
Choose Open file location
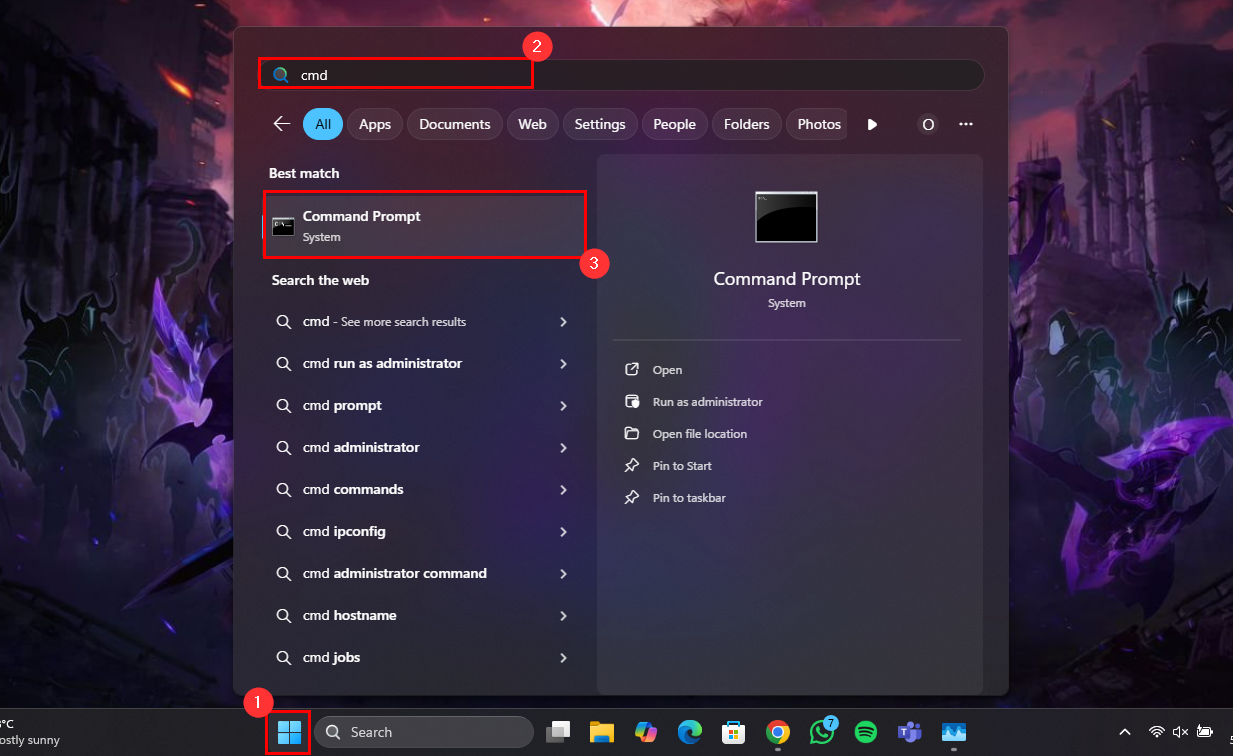tap(686, 434)
